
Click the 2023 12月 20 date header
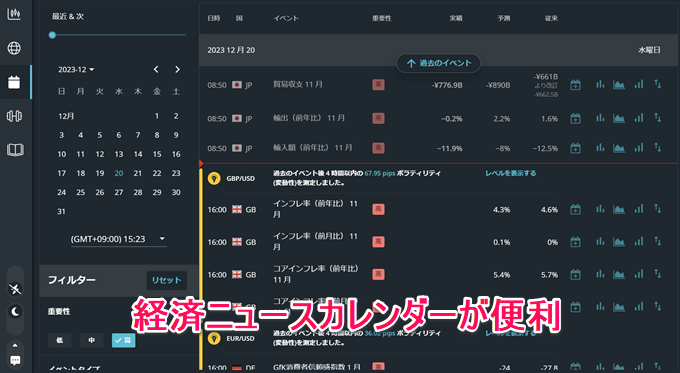point(231,50)
